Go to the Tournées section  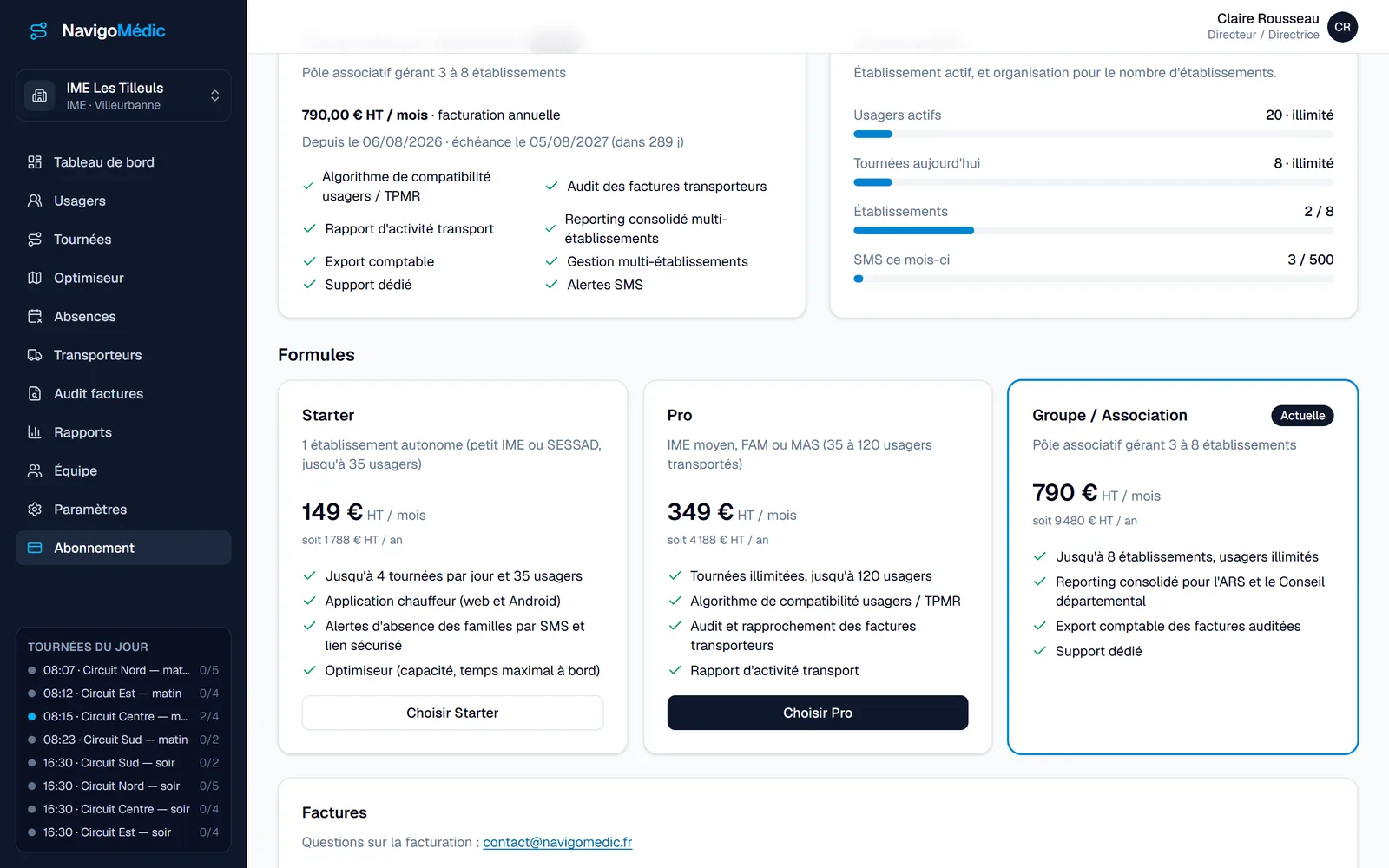point(123,240)
